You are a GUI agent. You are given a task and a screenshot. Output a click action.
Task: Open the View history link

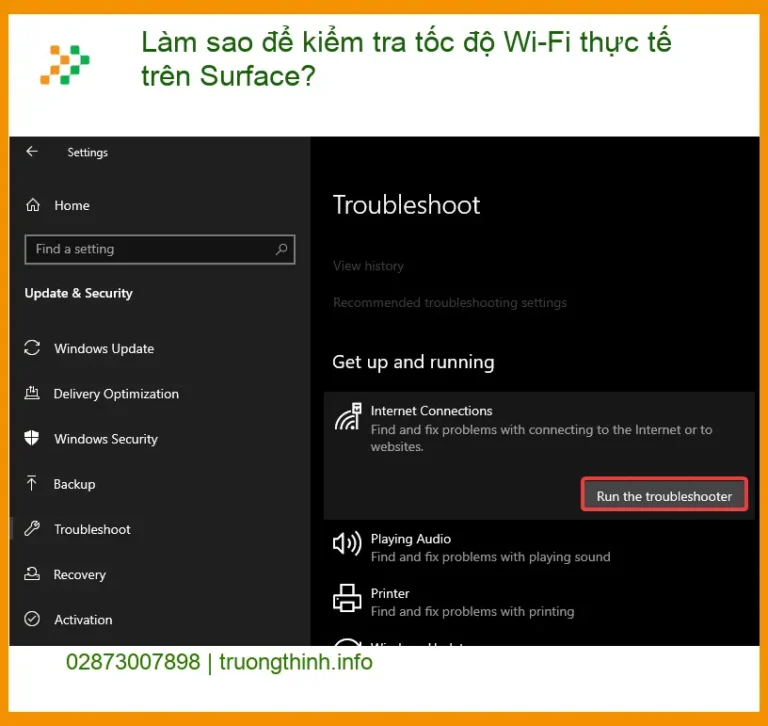pos(368,266)
